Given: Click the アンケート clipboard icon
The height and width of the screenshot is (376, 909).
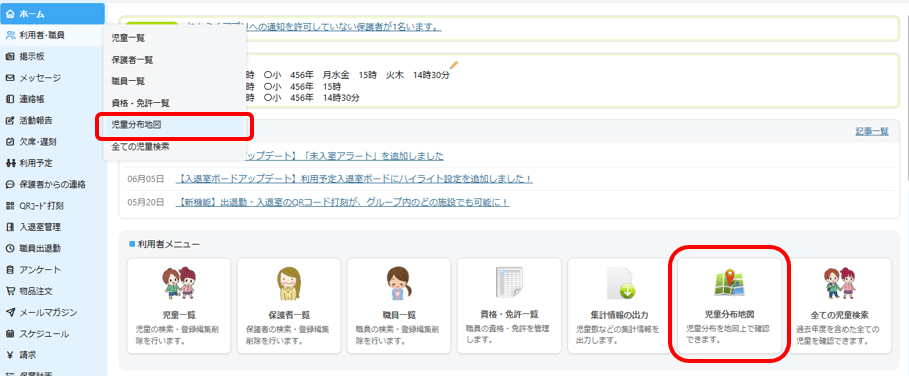Looking at the screenshot, I should (10, 269).
